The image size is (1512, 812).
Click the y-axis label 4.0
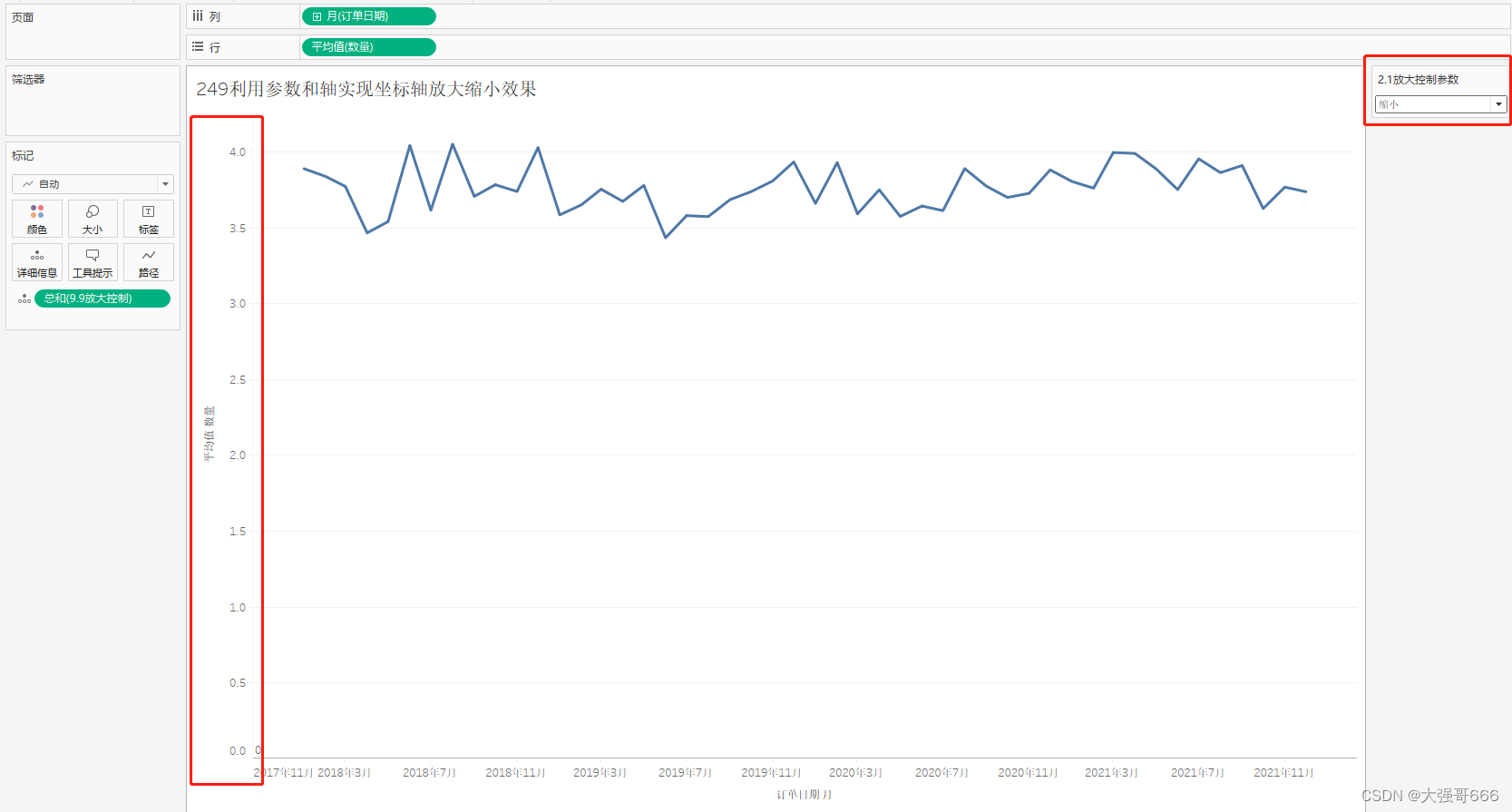(x=238, y=152)
